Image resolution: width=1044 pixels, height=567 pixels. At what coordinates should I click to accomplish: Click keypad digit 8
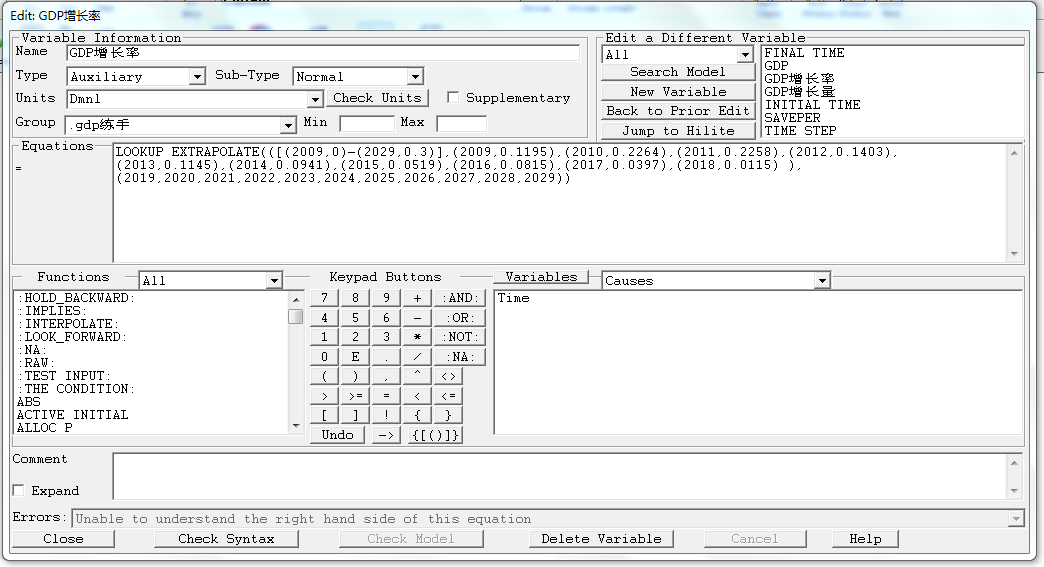point(356,298)
